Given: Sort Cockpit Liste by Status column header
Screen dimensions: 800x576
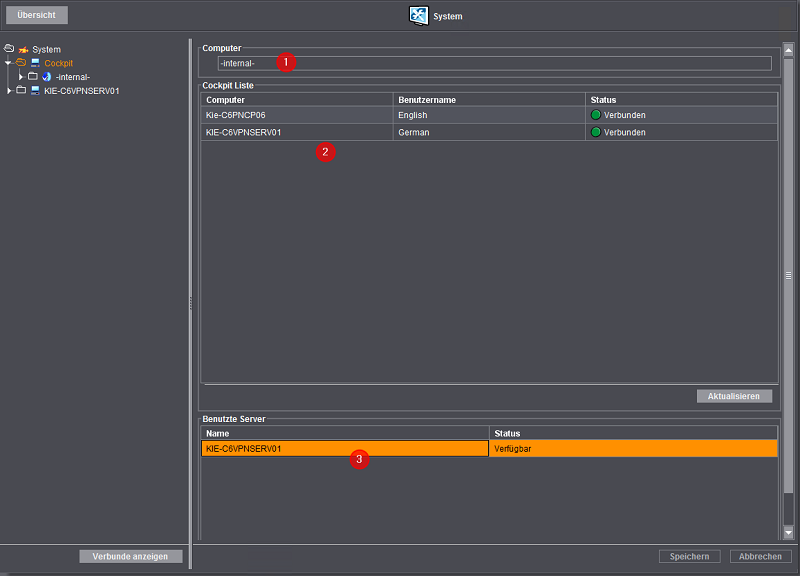Looking at the screenshot, I should [x=680, y=100].
